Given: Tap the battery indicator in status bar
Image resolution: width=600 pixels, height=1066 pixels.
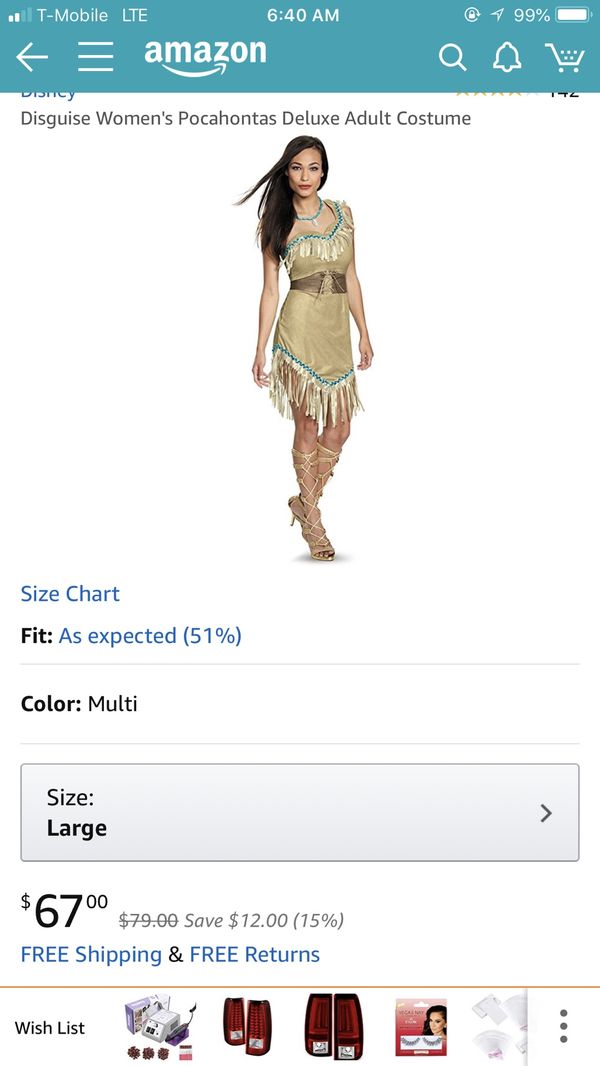Looking at the screenshot, I should pos(574,15).
